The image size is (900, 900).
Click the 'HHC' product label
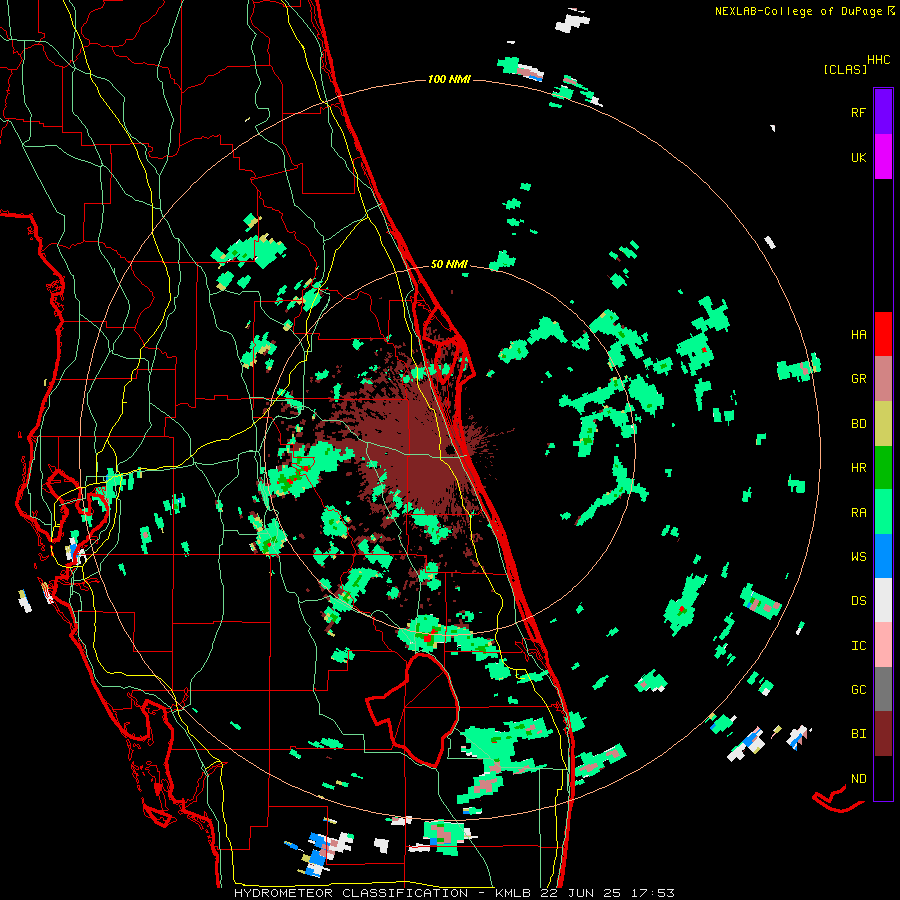pos(879,60)
